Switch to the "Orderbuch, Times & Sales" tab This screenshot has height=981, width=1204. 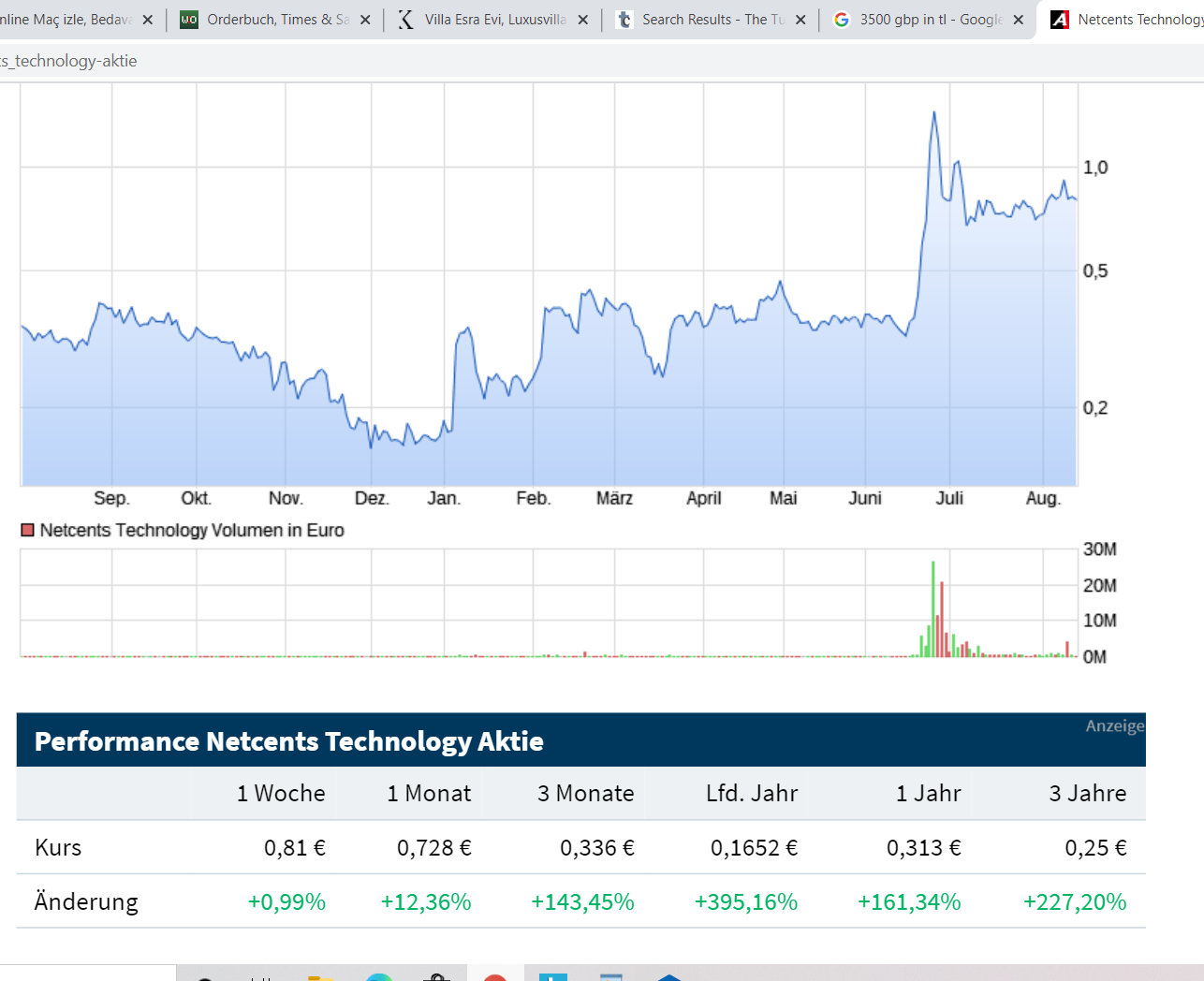coord(272,18)
